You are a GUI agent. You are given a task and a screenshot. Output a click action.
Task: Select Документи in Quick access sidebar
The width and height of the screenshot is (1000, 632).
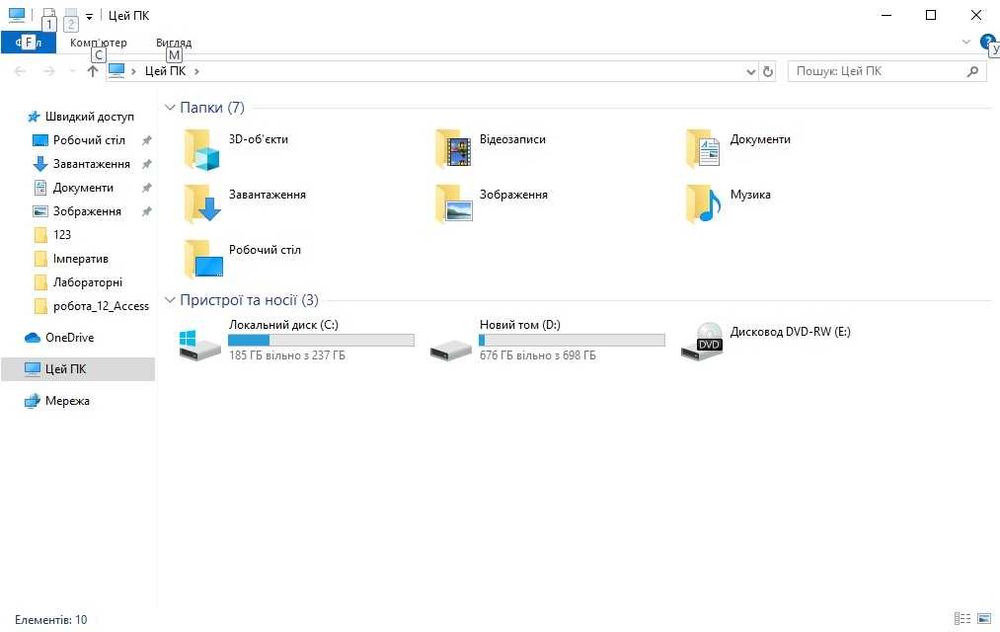[x=83, y=187]
